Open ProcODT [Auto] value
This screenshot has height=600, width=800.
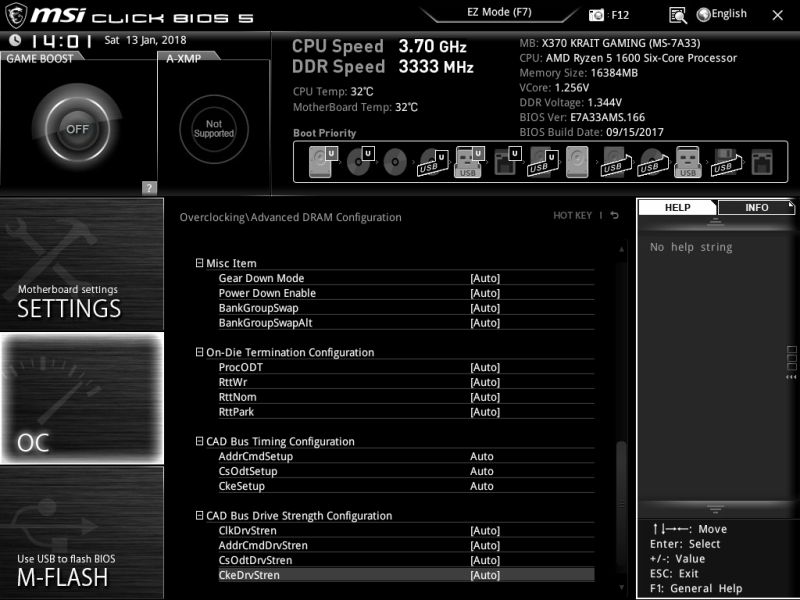[x=485, y=367]
